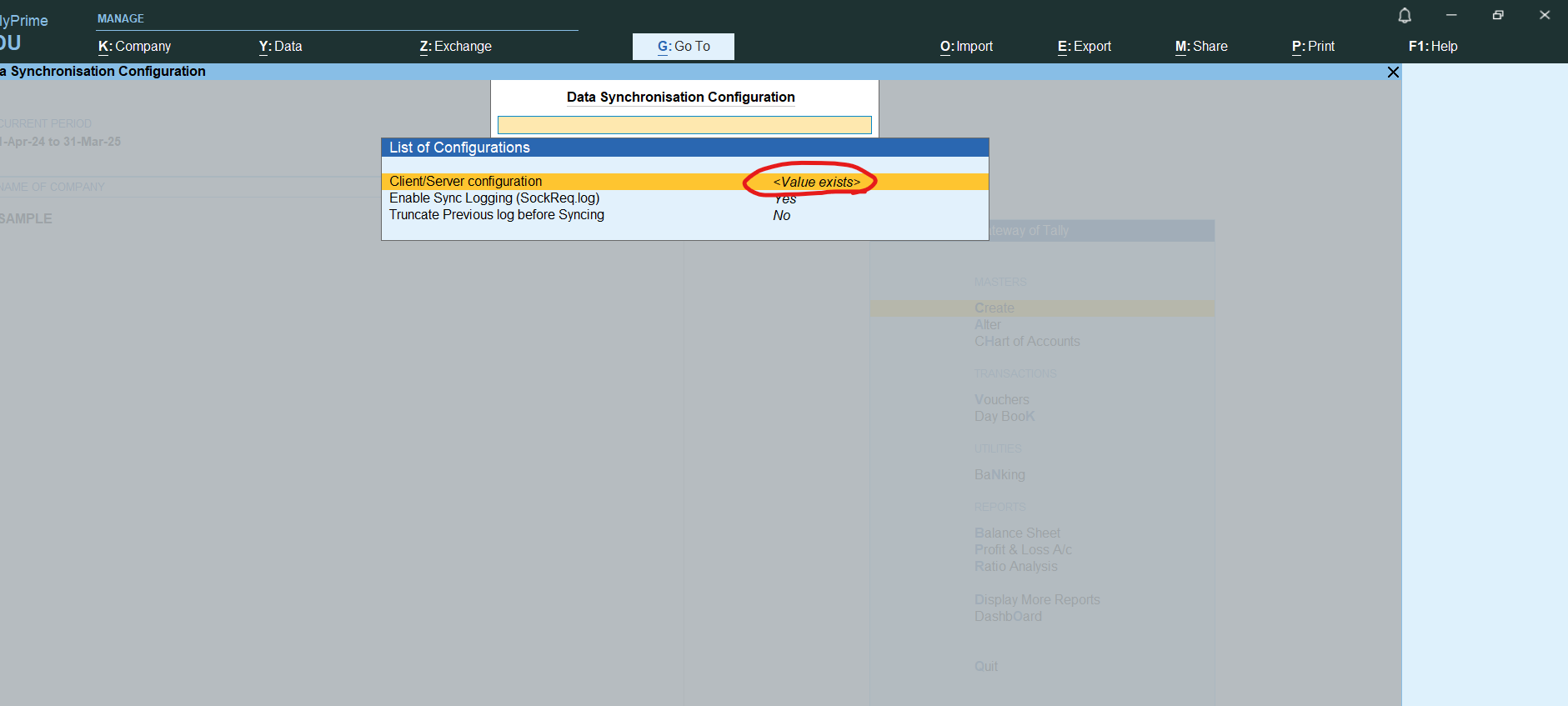Open the E: Export menu

pyautogui.click(x=1084, y=47)
